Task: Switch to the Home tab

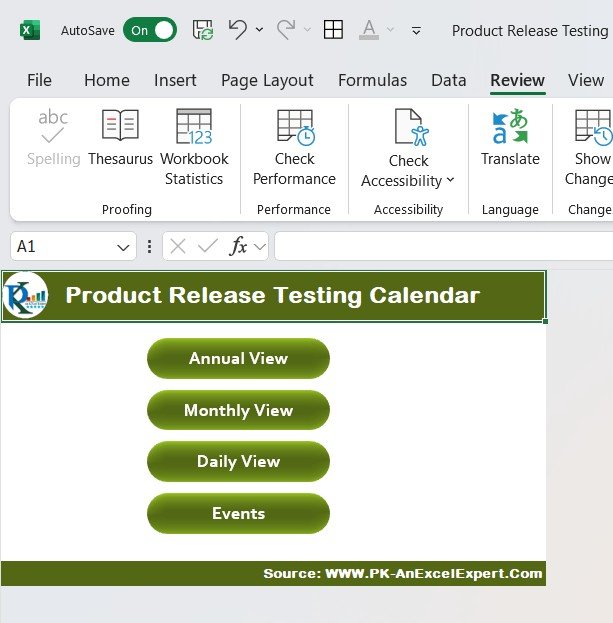Action: coord(107,80)
